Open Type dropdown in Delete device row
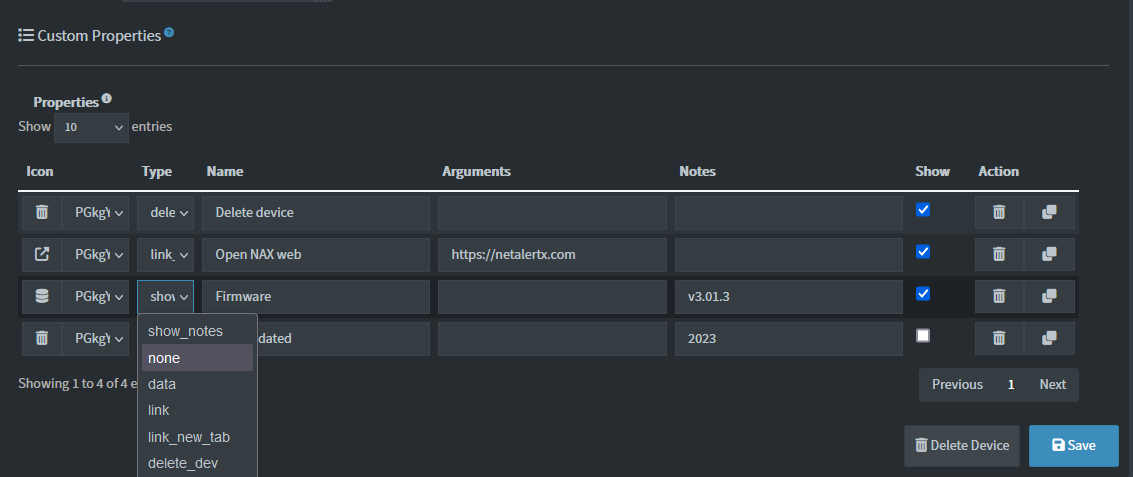The image size is (1133, 477). [x=165, y=212]
